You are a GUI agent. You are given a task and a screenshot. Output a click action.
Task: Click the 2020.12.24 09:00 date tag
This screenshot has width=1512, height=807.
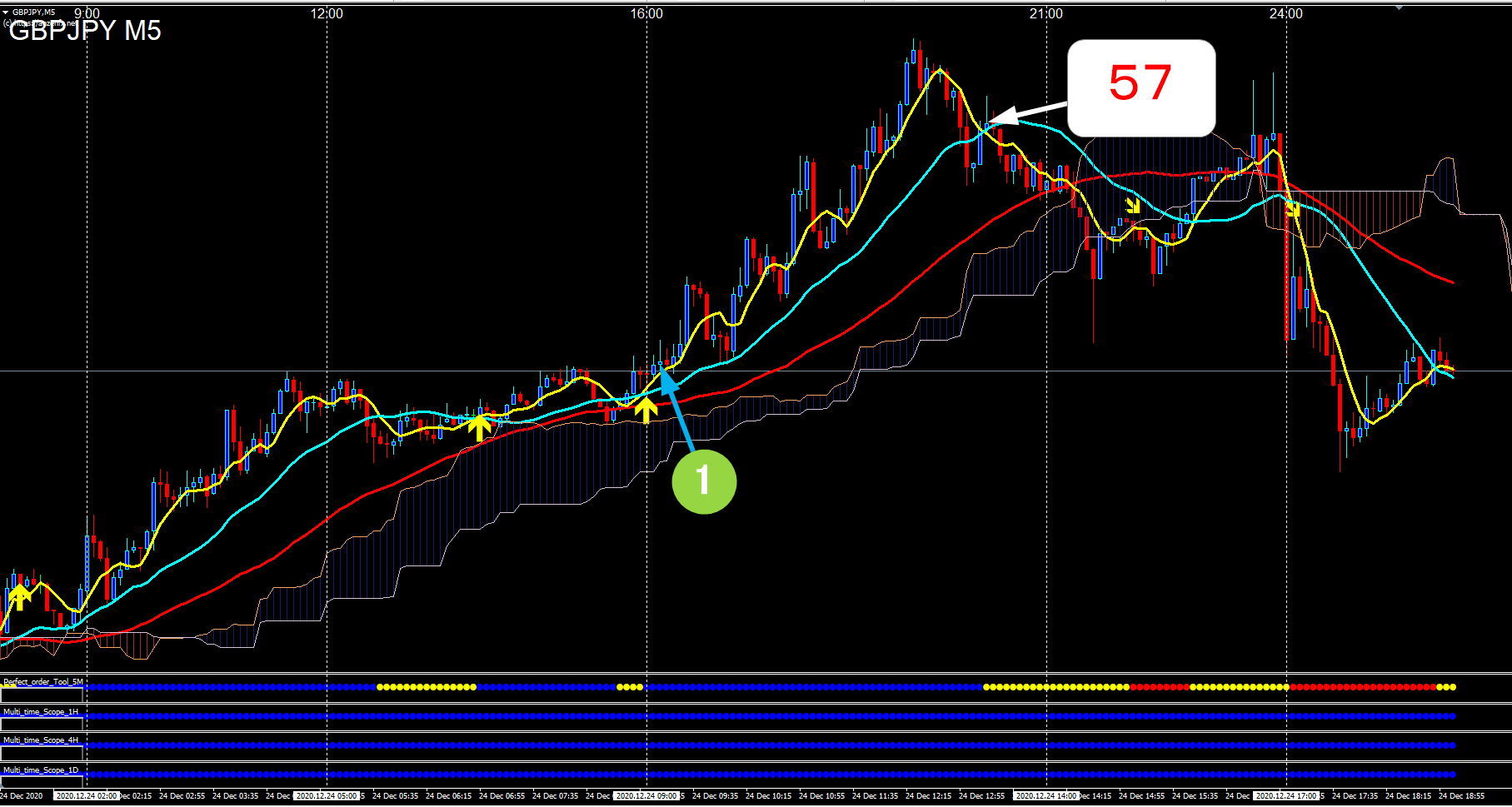(646, 796)
